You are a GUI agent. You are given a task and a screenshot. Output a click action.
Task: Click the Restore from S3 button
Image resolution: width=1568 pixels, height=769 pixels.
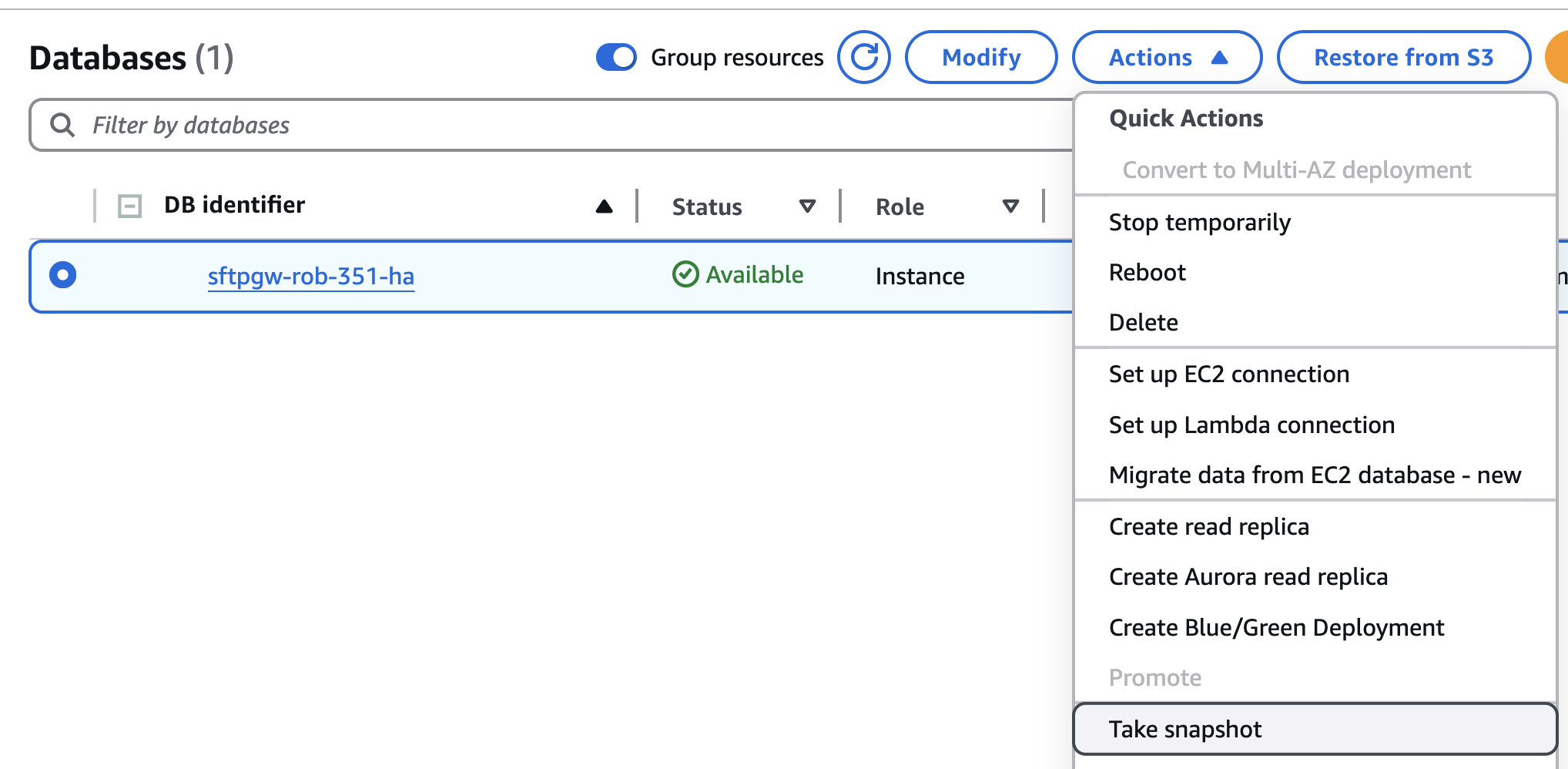tap(1403, 57)
